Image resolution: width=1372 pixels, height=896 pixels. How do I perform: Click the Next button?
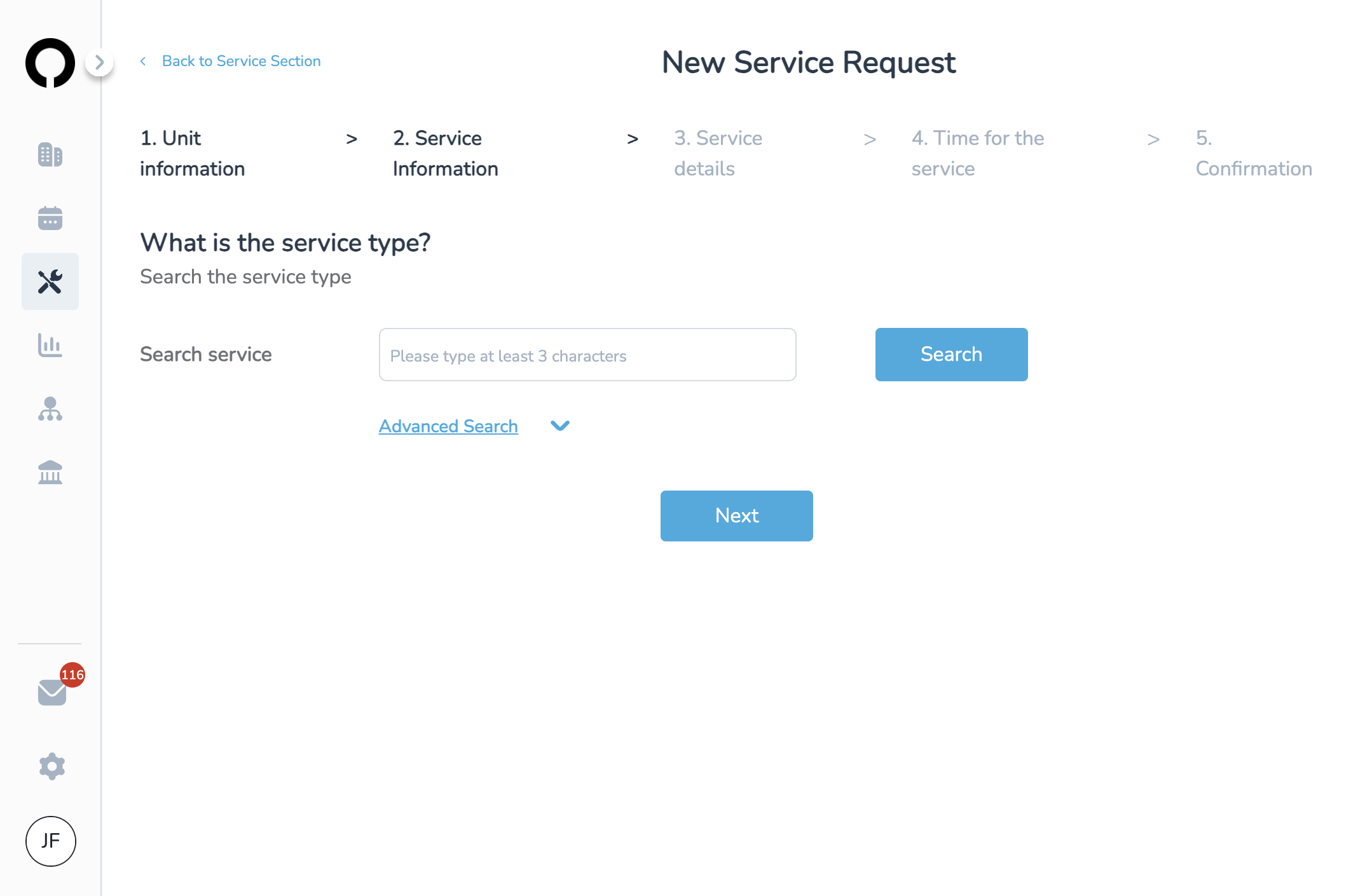[736, 516]
